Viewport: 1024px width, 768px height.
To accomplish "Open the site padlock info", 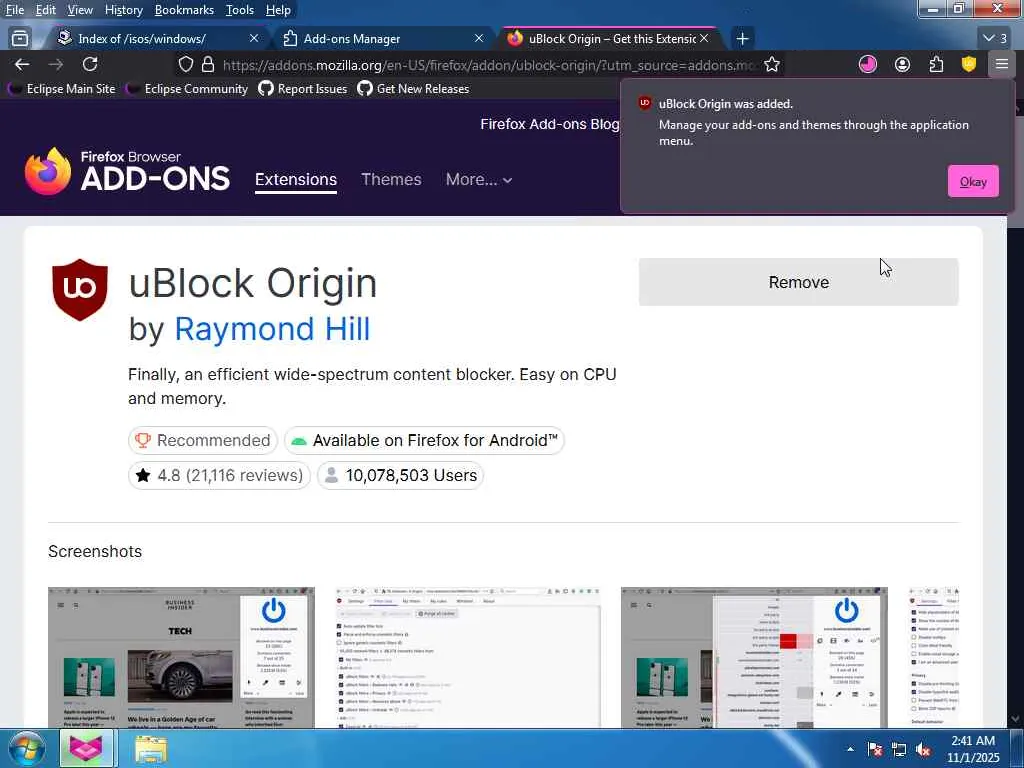I will click(x=208, y=64).
